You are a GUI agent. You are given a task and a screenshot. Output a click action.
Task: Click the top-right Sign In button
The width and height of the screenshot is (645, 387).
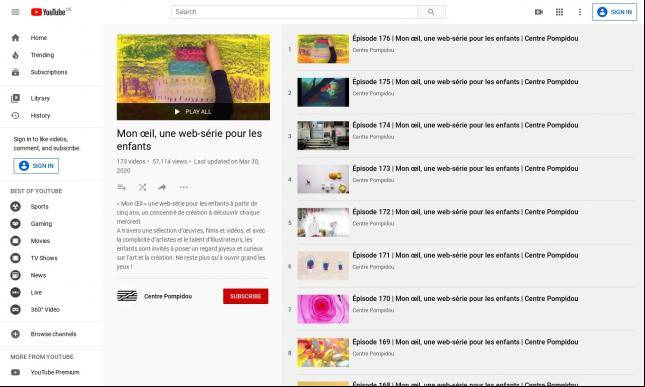click(615, 12)
